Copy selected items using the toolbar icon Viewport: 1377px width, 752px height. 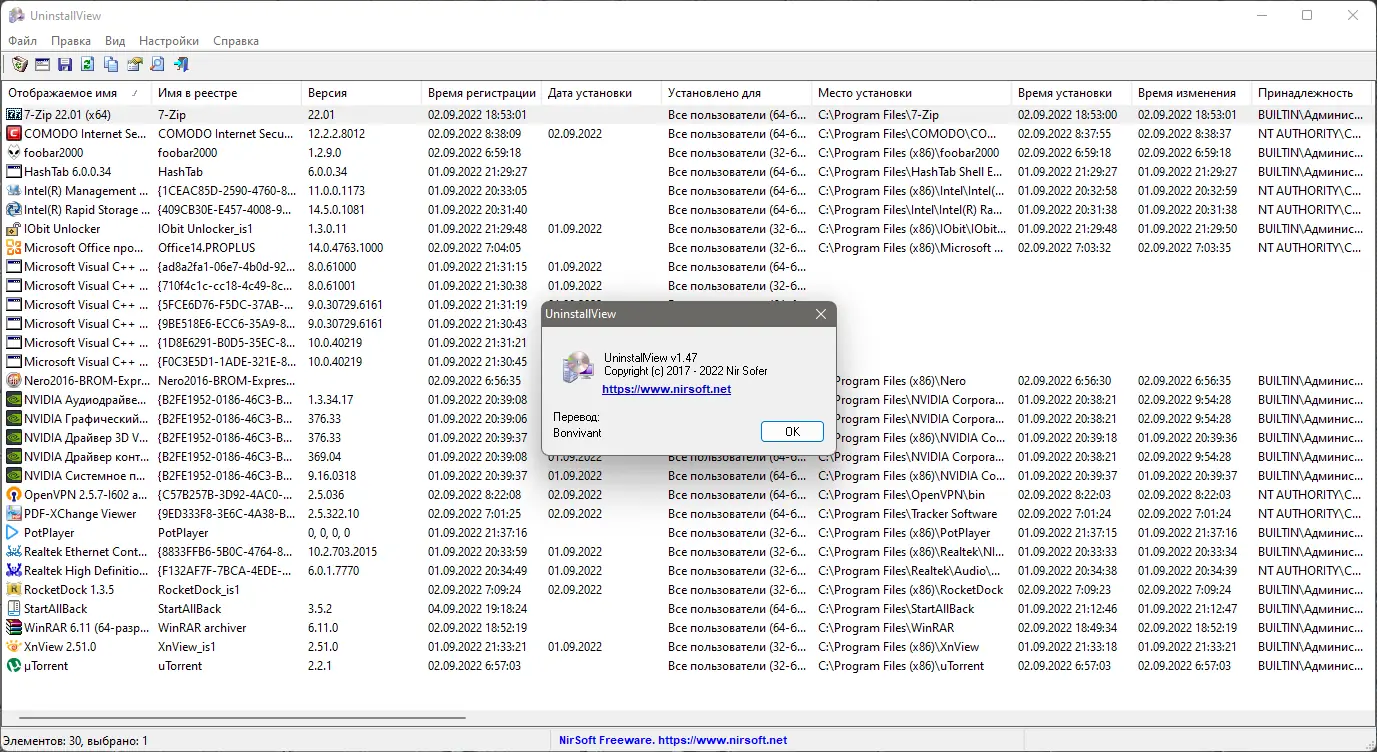point(111,65)
